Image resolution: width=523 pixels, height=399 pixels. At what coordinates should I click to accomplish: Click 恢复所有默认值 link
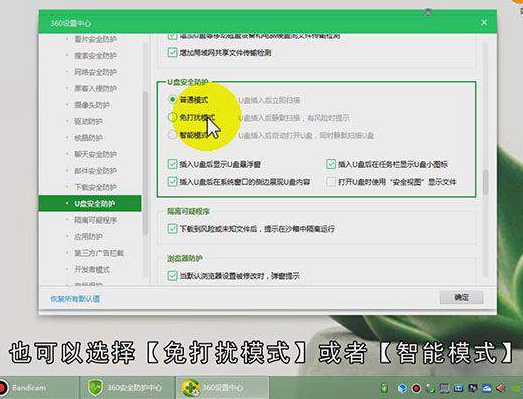pos(75,298)
